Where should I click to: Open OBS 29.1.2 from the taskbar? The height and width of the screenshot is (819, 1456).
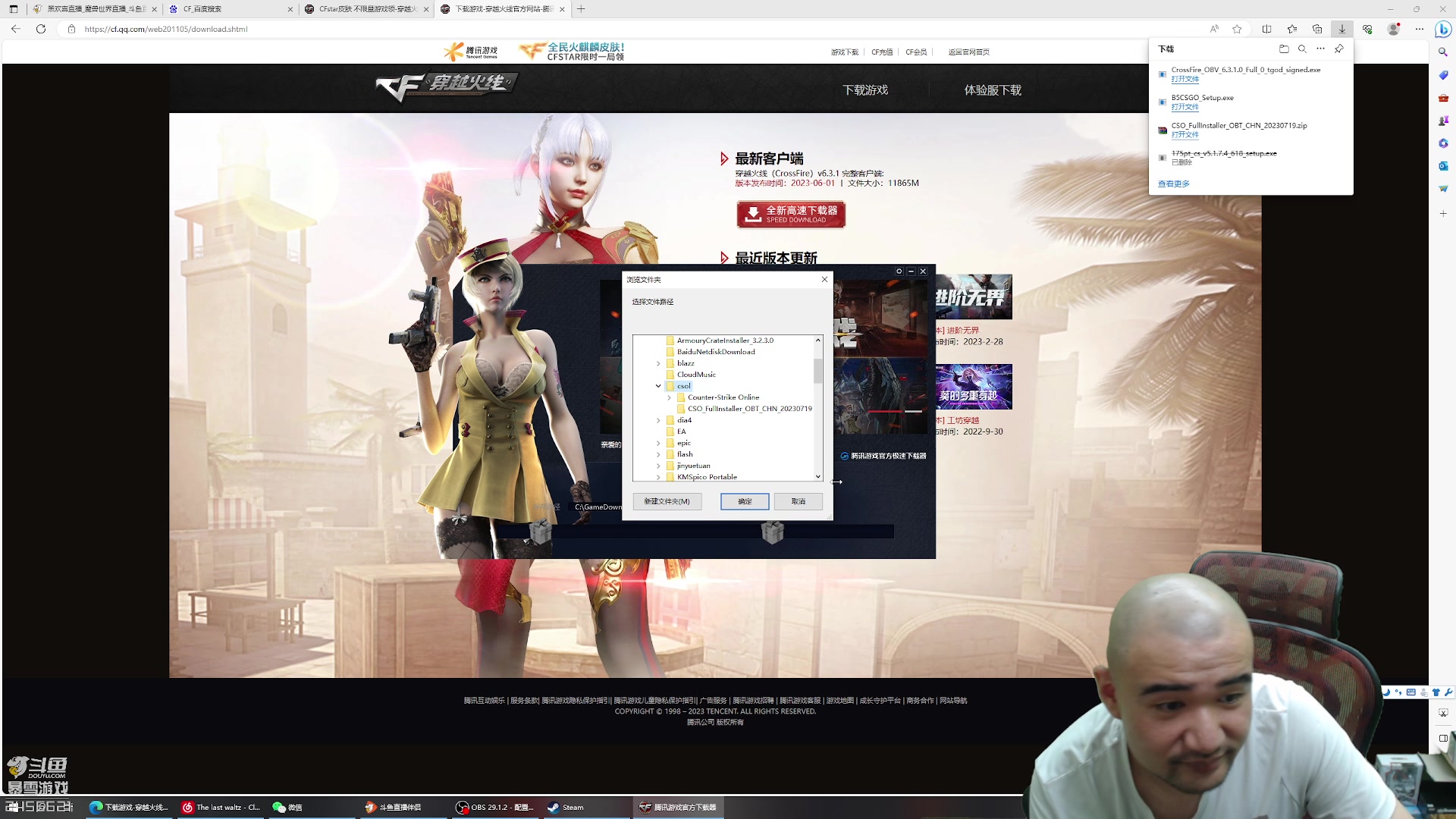coord(496,807)
